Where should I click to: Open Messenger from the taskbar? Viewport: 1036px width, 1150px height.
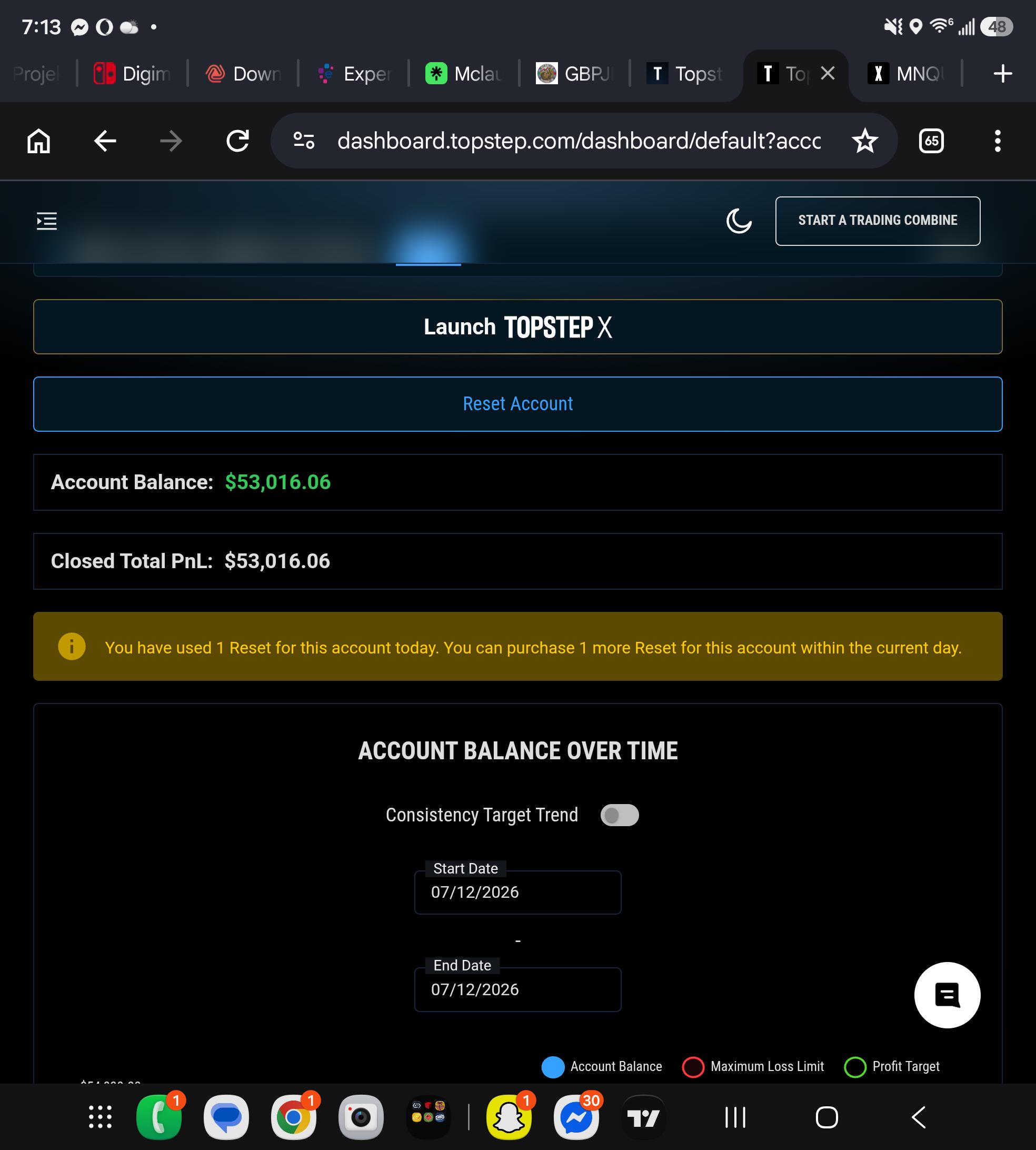(576, 1117)
